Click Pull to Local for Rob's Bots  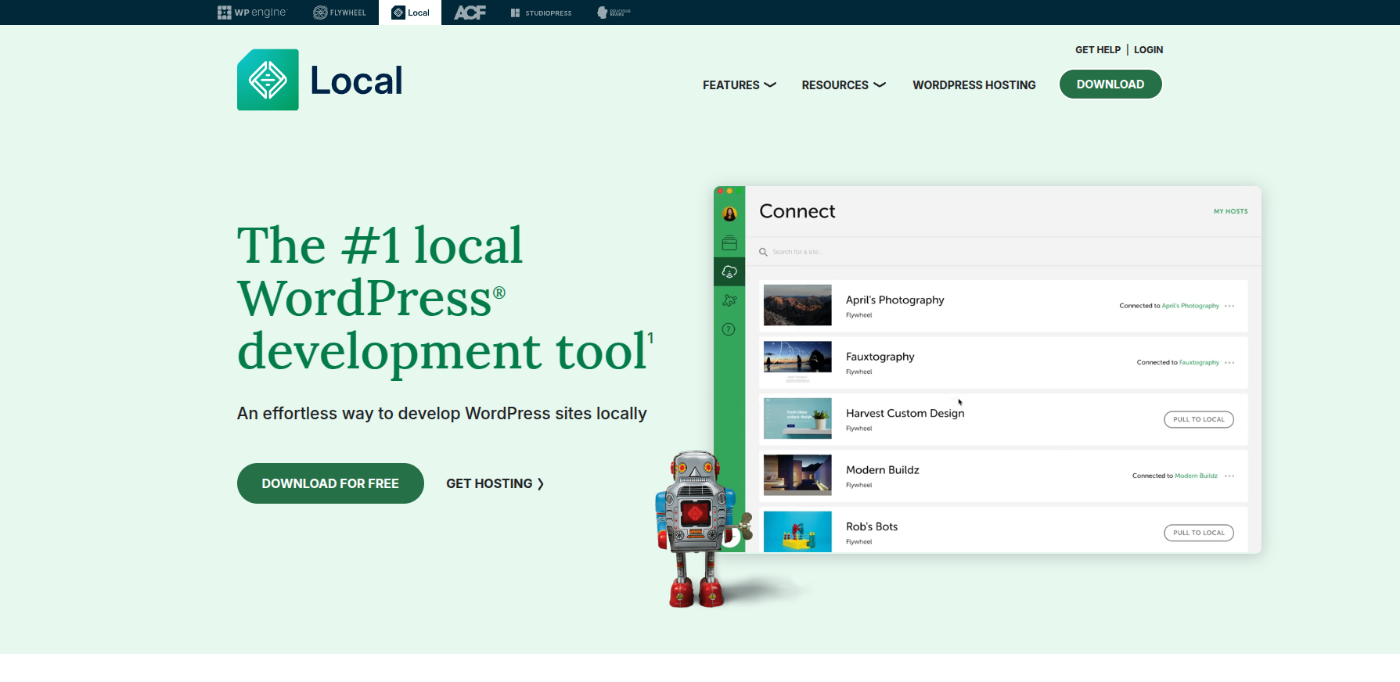1199,532
